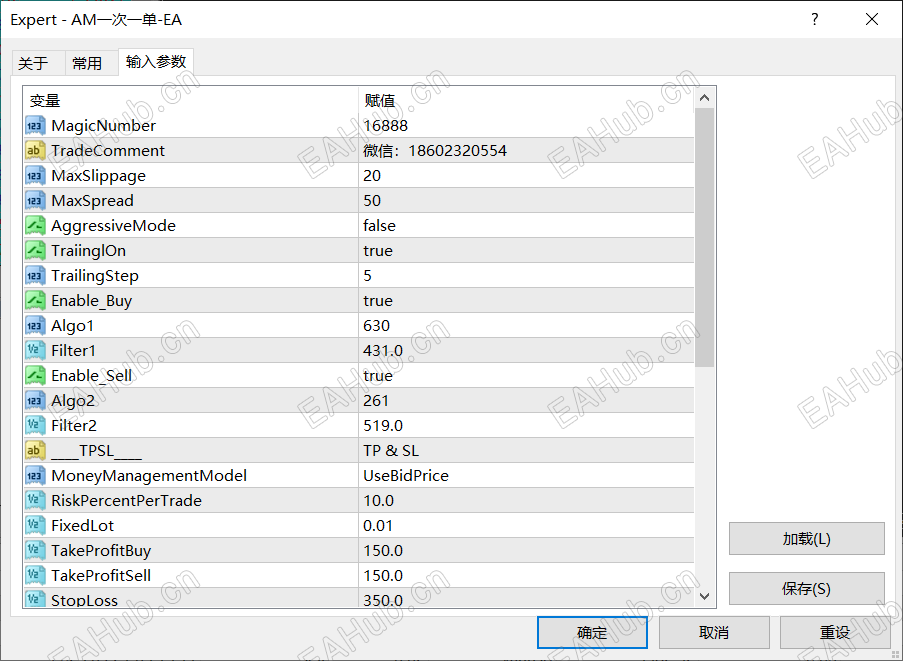Image resolution: width=903 pixels, height=661 pixels.
Task: Click the TrailingStep integer icon
Action: tap(35, 276)
